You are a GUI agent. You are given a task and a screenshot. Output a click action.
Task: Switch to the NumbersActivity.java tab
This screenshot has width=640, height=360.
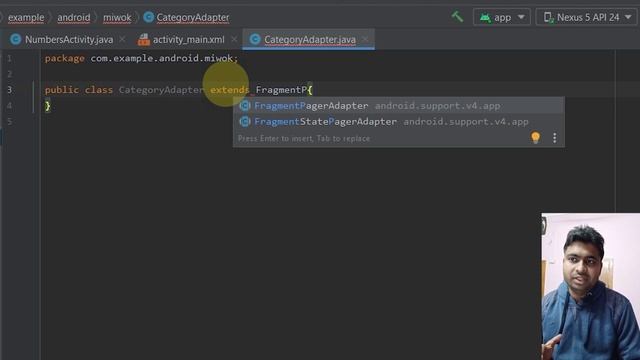pos(69,40)
